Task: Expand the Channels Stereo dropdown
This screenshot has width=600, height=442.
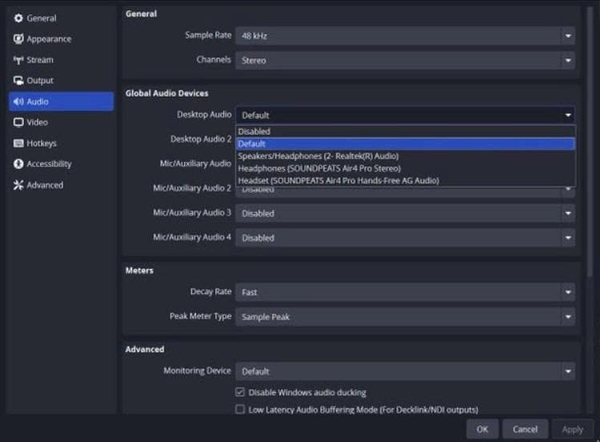Action: (x=405, y=60)
